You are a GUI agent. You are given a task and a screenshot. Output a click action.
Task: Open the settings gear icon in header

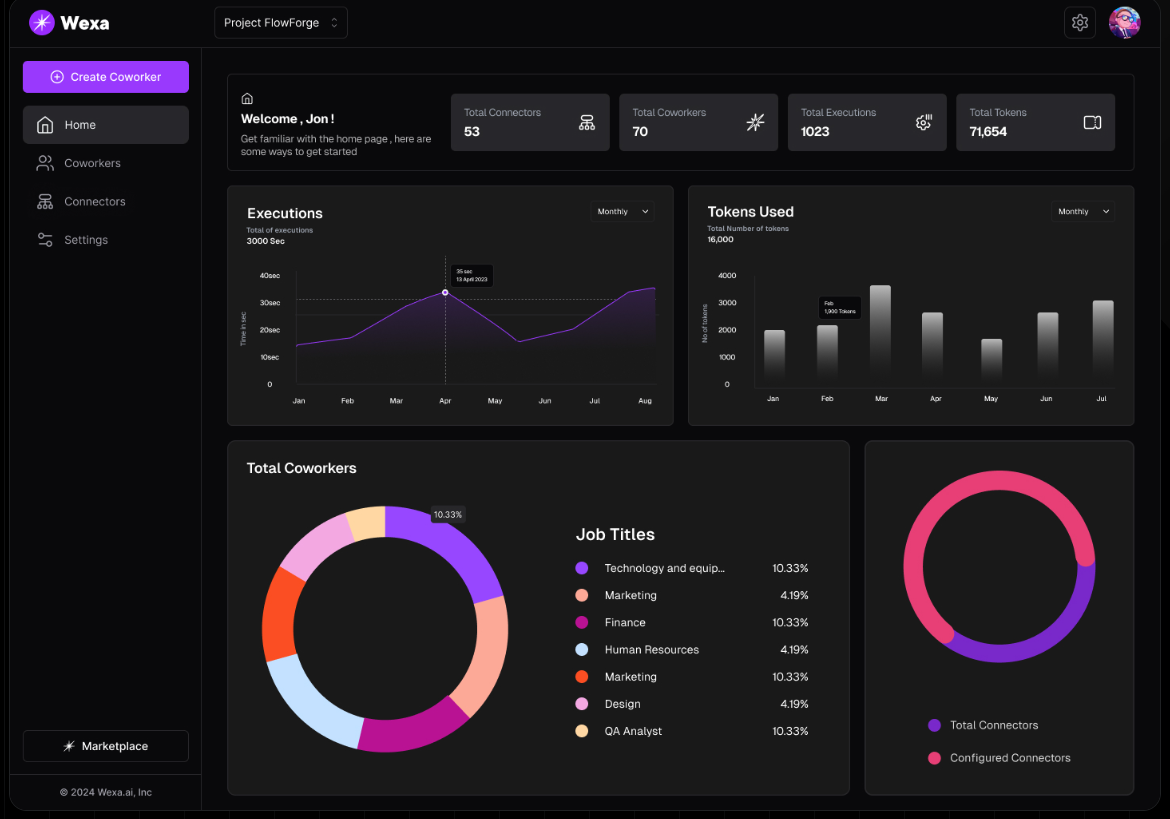pyautogui.click(x=1079, y=22)
